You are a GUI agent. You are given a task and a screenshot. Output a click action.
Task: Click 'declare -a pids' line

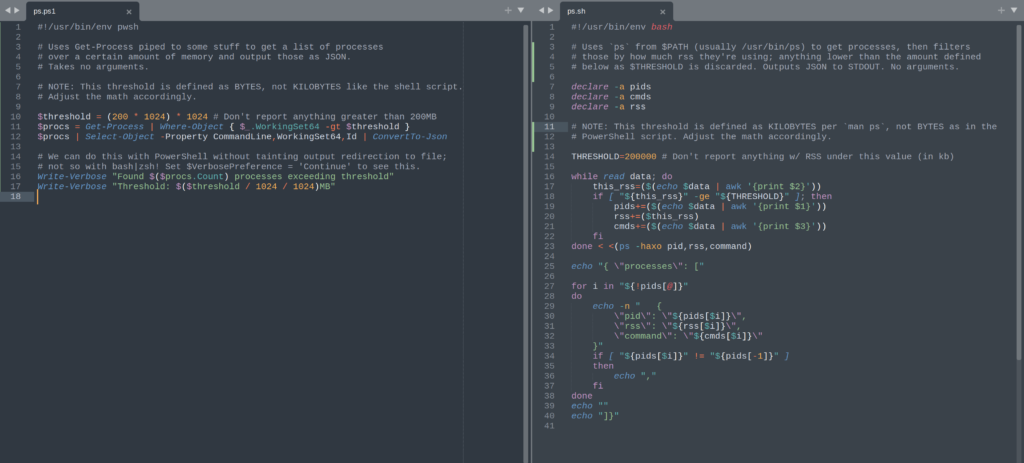611,87
